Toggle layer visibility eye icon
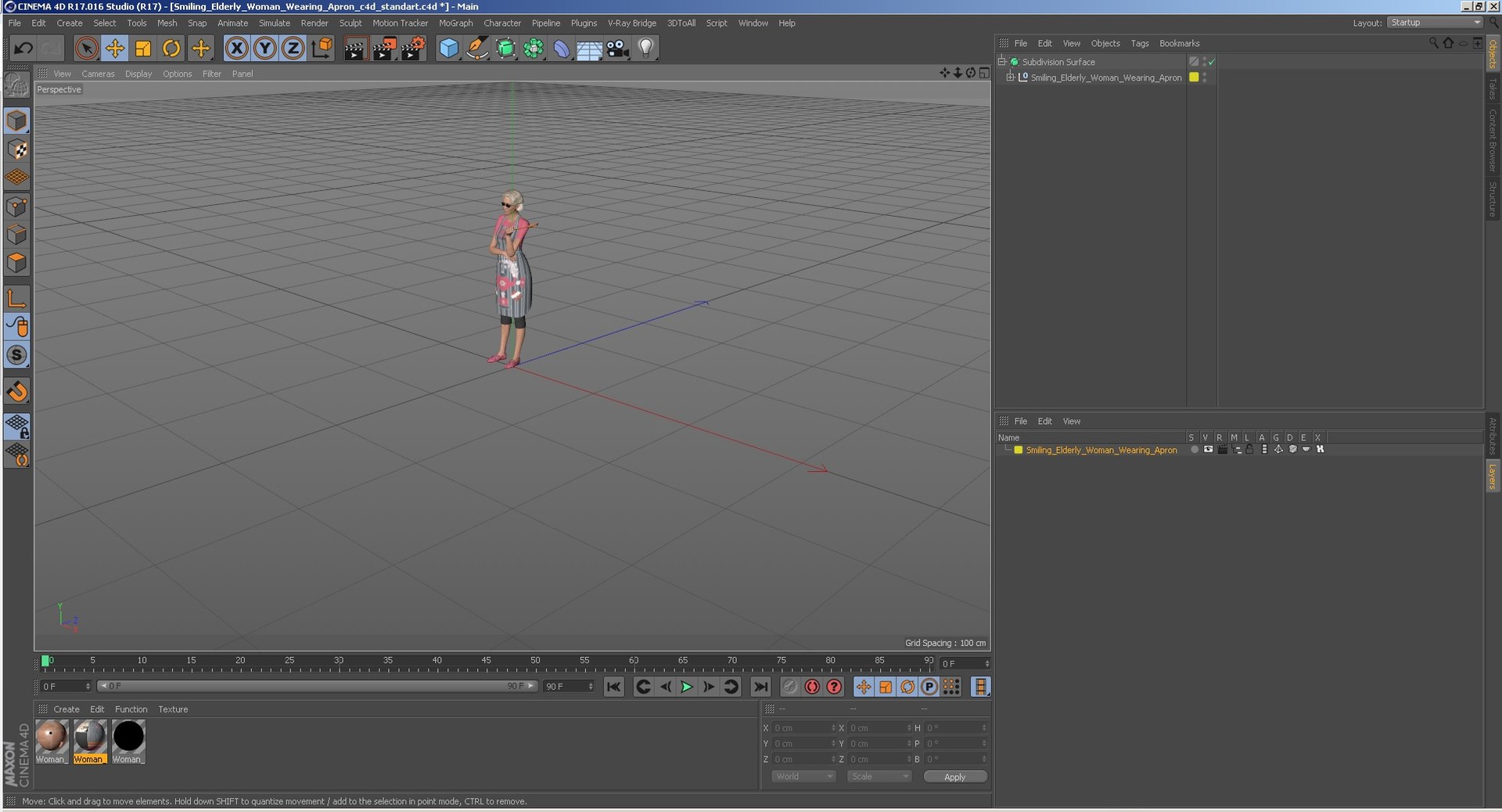 [1208, 449]
